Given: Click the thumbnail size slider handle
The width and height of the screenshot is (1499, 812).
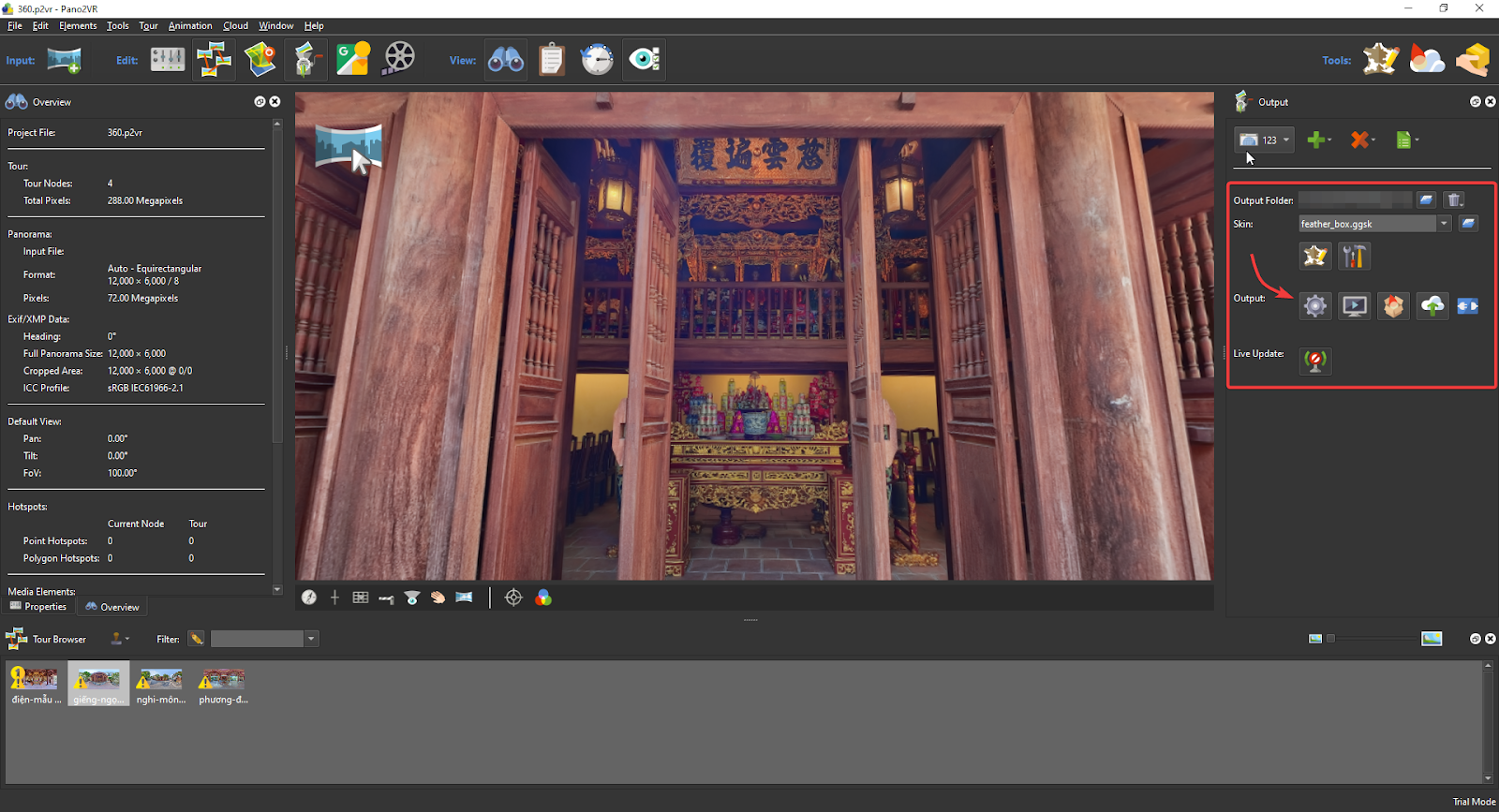Looking at the screenshot, I should pyautogui.click(x=1330, y=639).
